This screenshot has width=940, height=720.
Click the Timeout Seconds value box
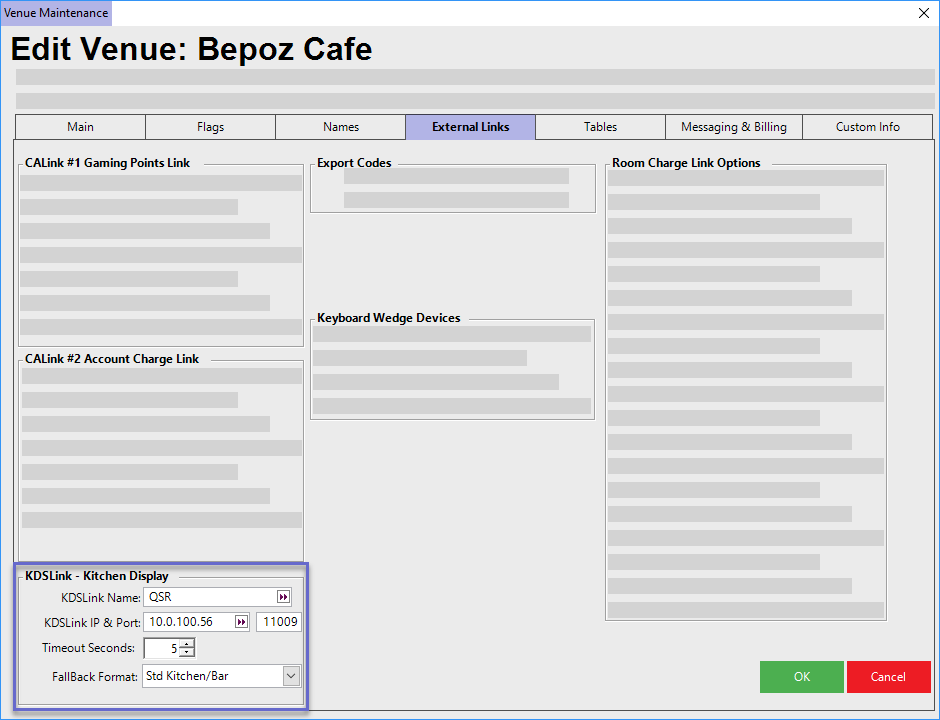(x=161, y=648)
